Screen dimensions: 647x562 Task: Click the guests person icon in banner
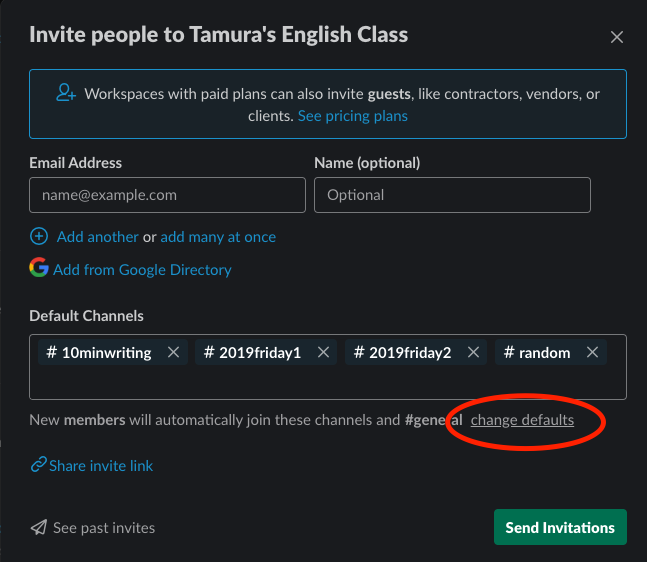point(66,93)
